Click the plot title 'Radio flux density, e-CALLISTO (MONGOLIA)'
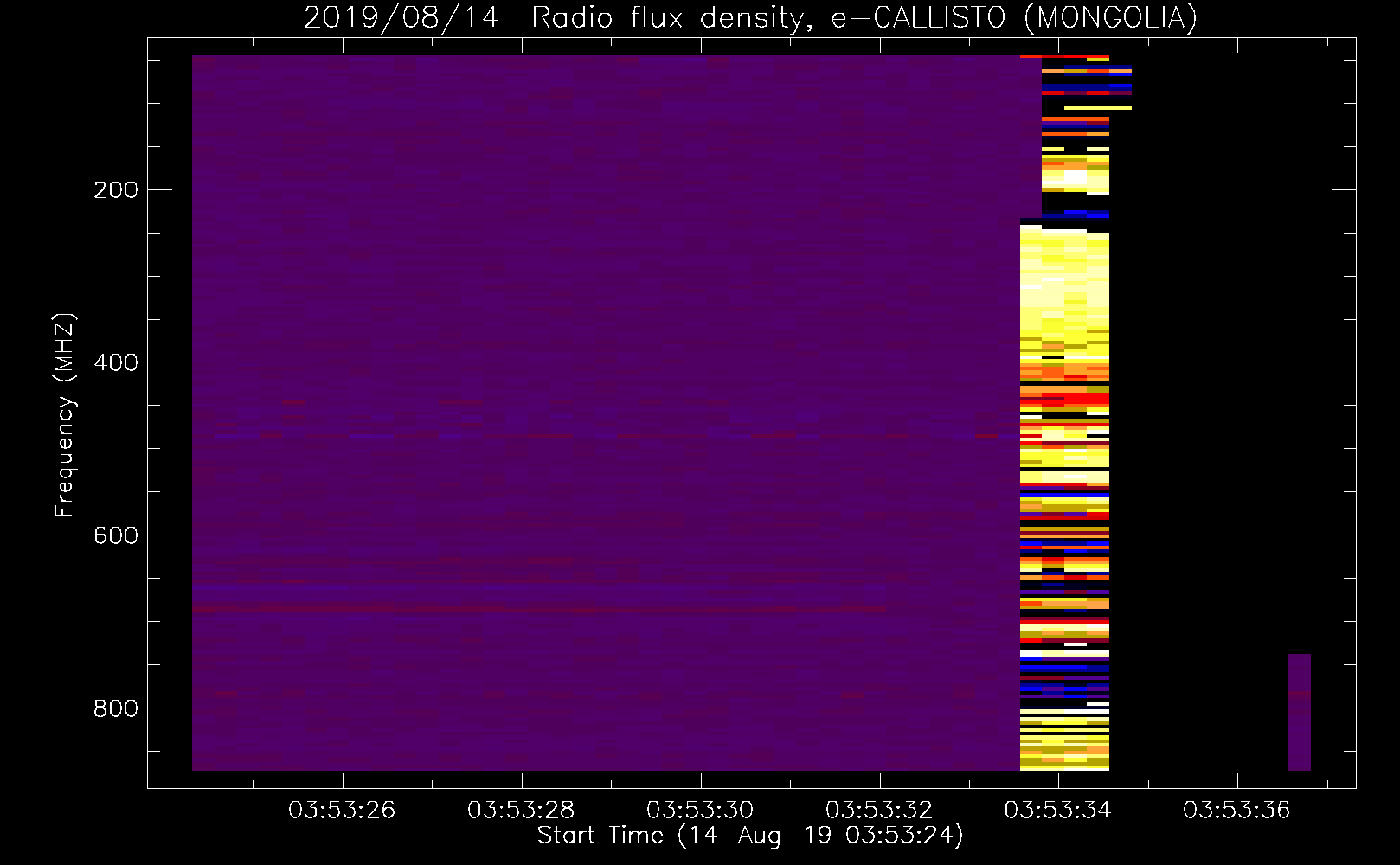Screen dimensions: 1400x865 (x=864, y=17)
